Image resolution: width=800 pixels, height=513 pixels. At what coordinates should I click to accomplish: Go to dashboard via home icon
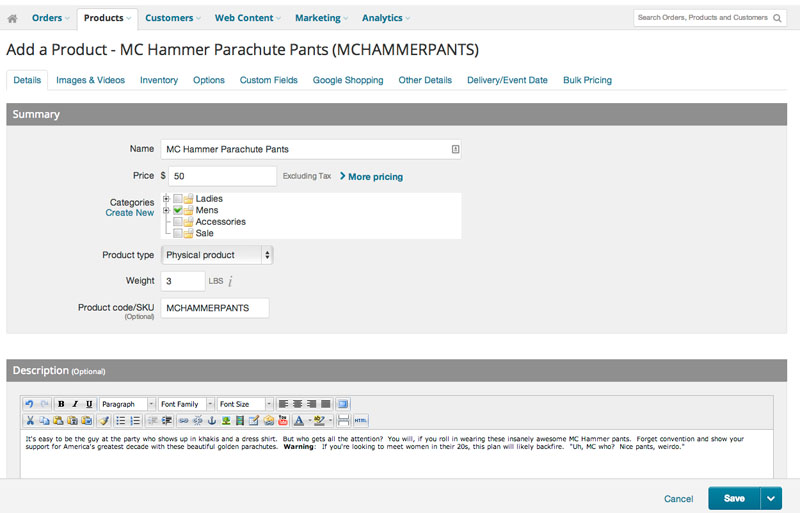coord(12,18)
